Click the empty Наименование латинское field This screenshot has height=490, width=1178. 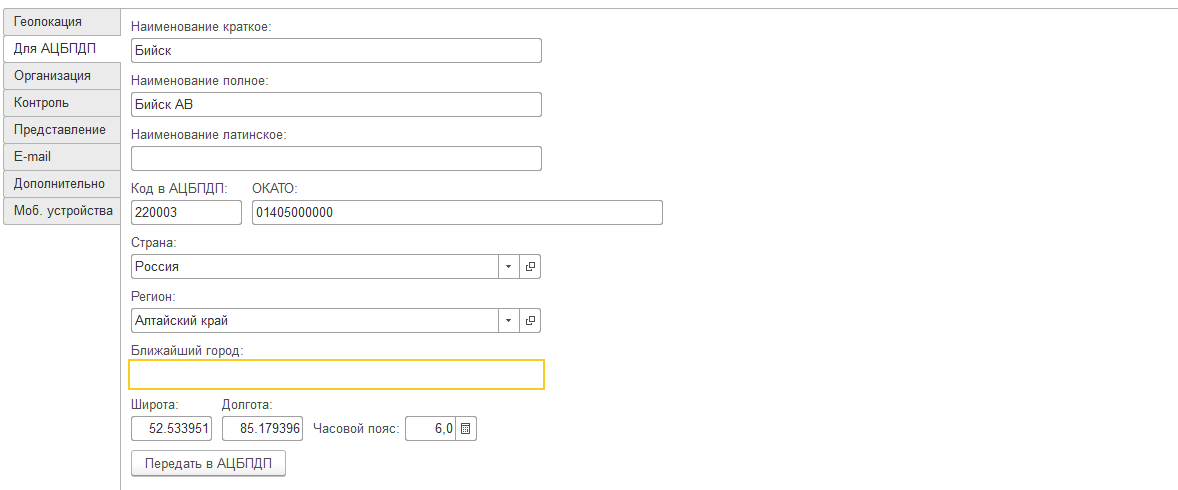[336, 159]
